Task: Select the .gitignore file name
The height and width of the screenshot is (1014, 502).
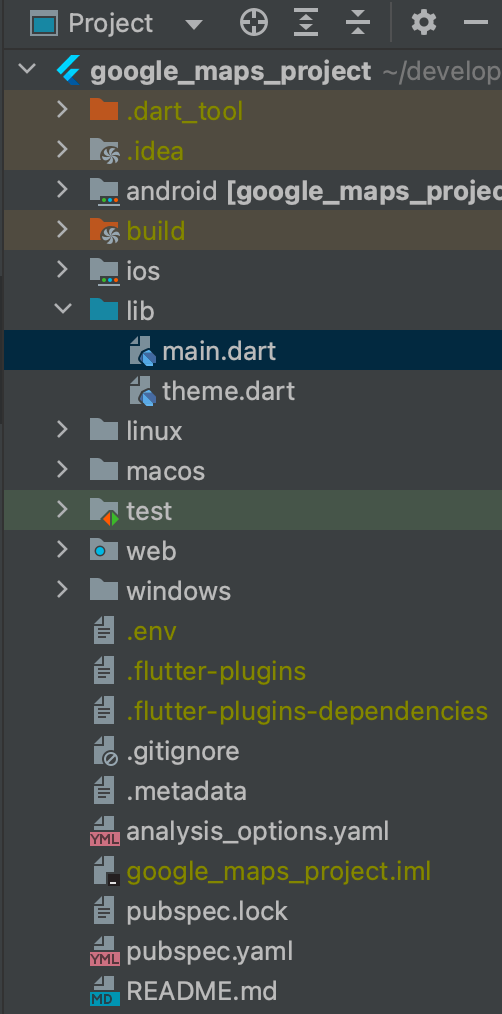Action: click(182, 752)
